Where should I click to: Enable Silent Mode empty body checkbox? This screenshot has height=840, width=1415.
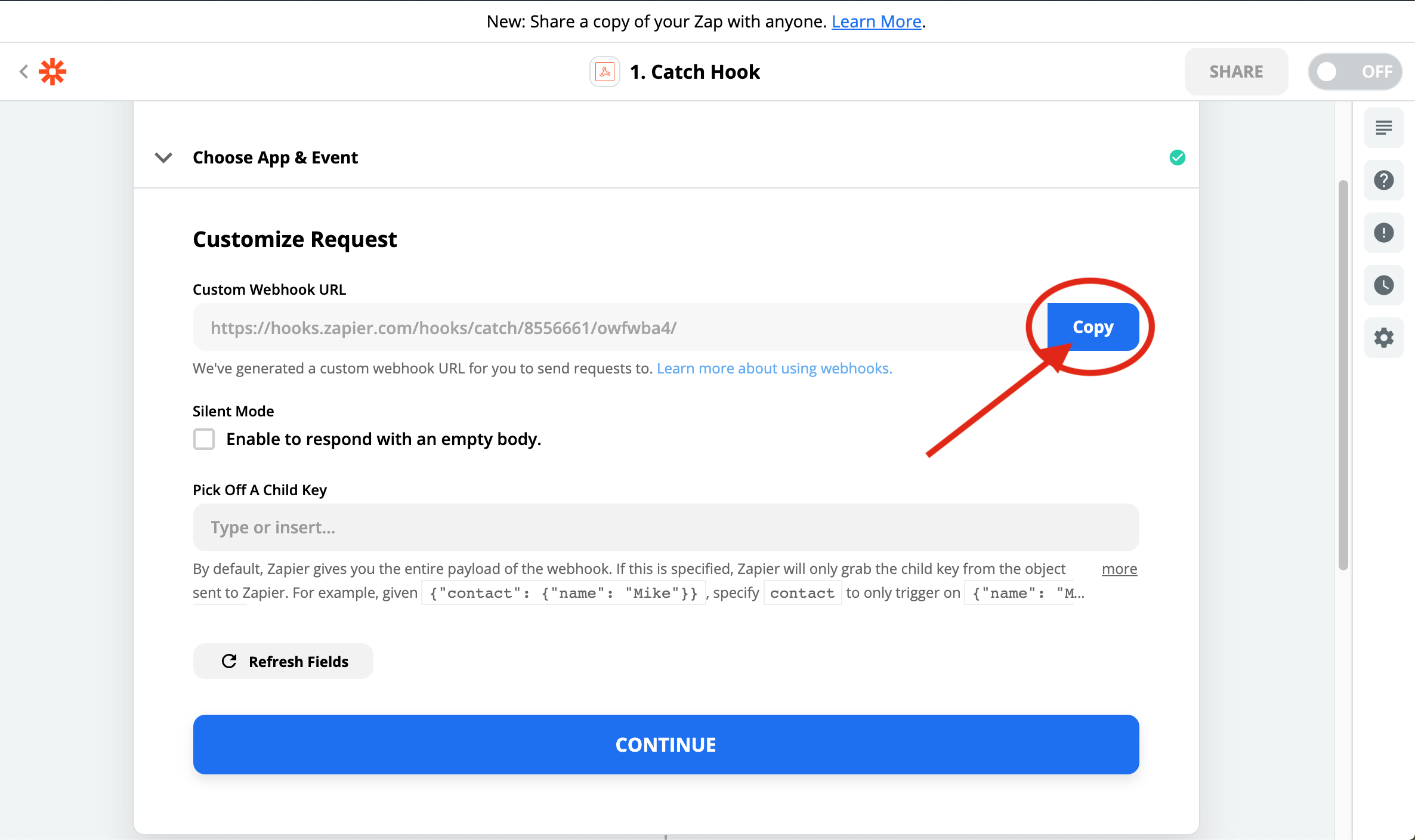point(204,438)
